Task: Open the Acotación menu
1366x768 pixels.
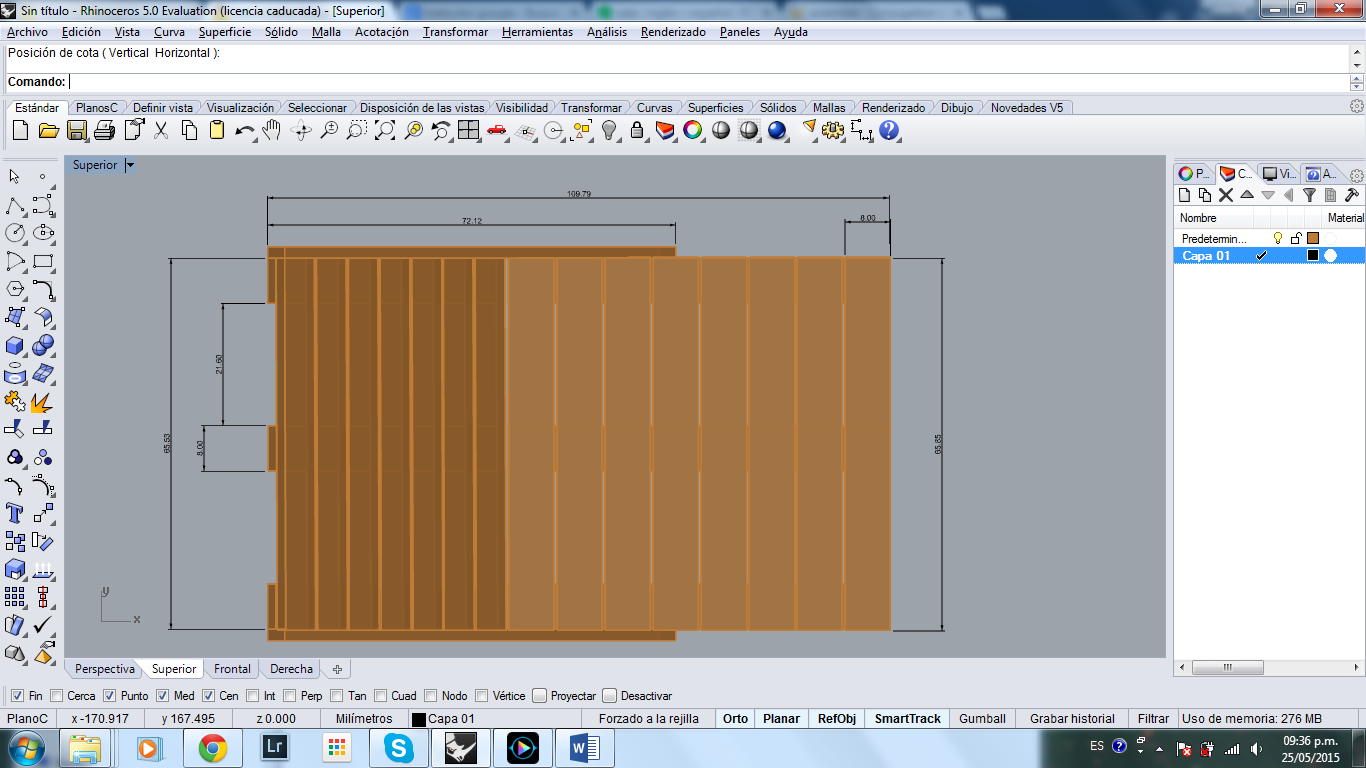Action: point(382,32)
